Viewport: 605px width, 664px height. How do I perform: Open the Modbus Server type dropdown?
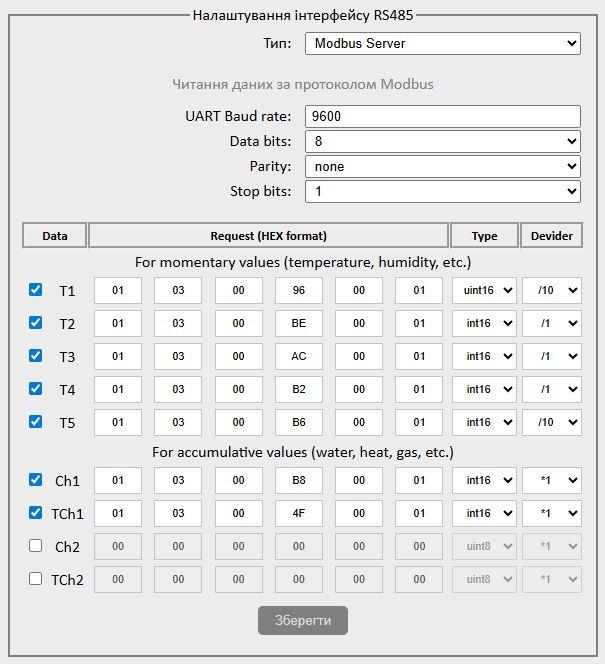click(x=442, y=43)
